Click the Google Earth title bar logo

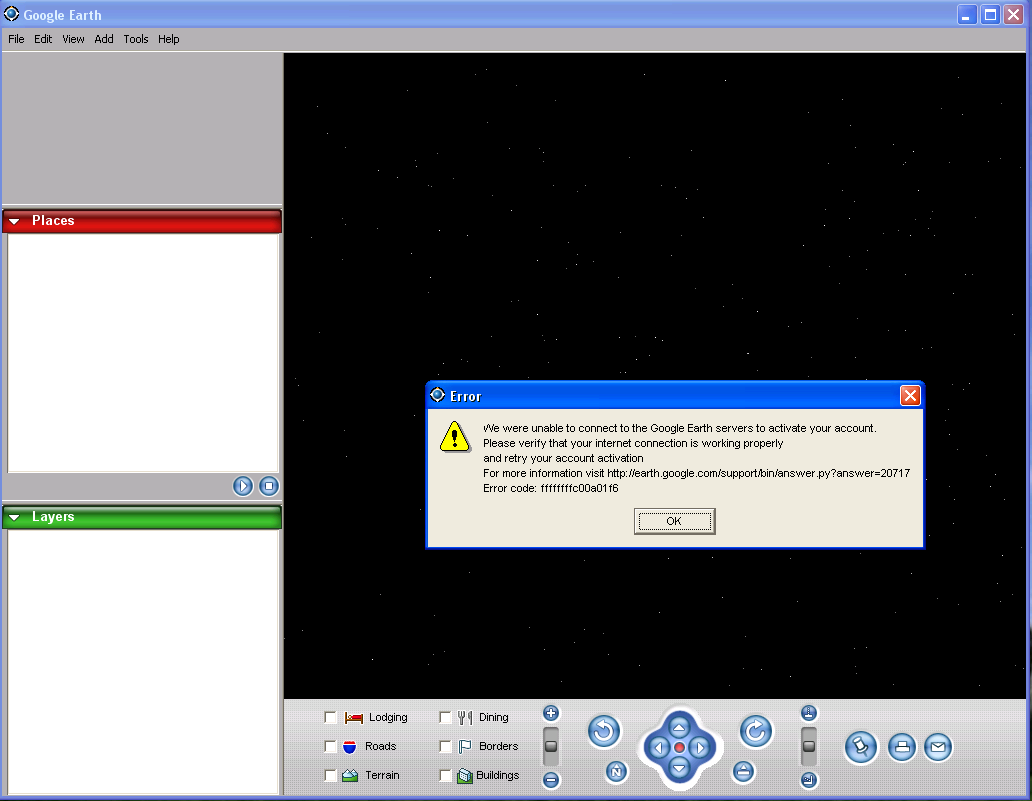tap(11, 14)
